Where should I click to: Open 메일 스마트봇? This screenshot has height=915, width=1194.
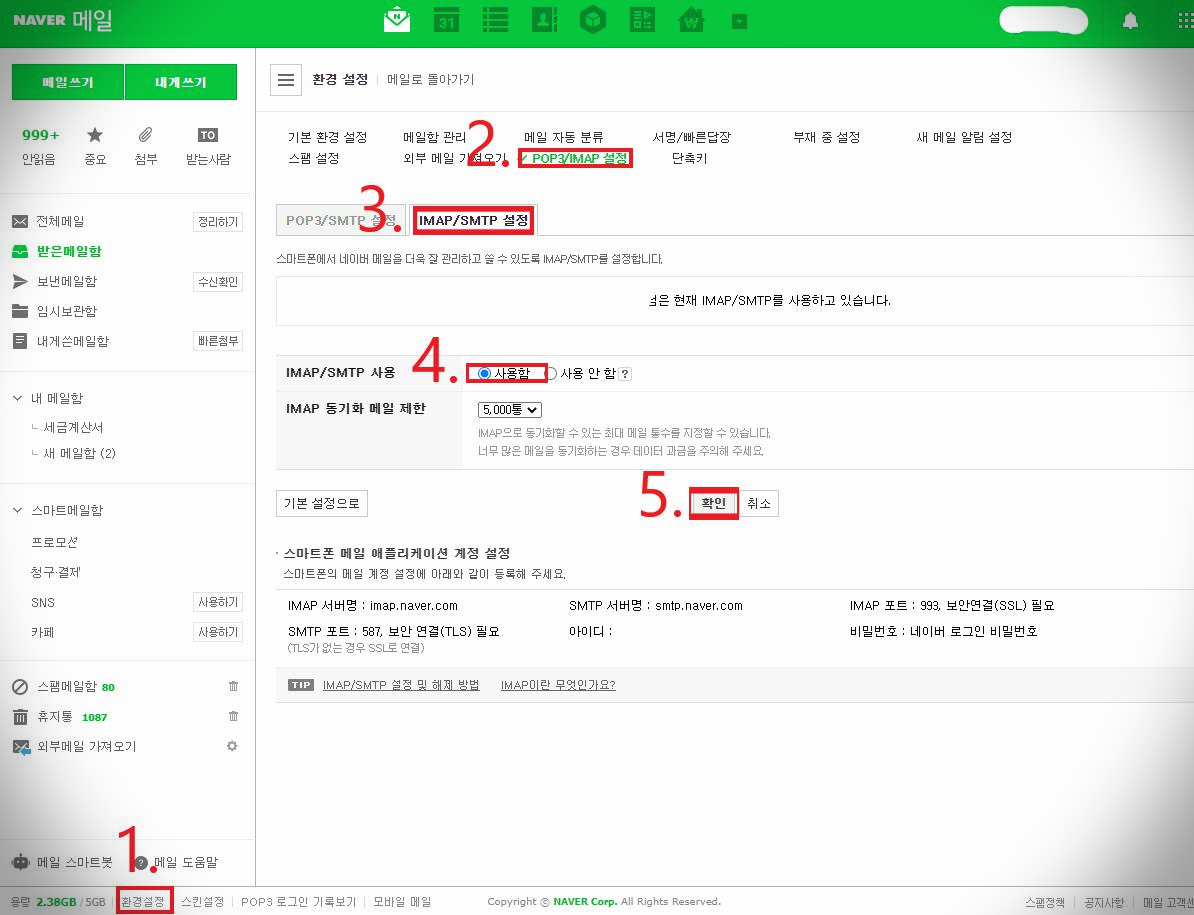point(75,862)
